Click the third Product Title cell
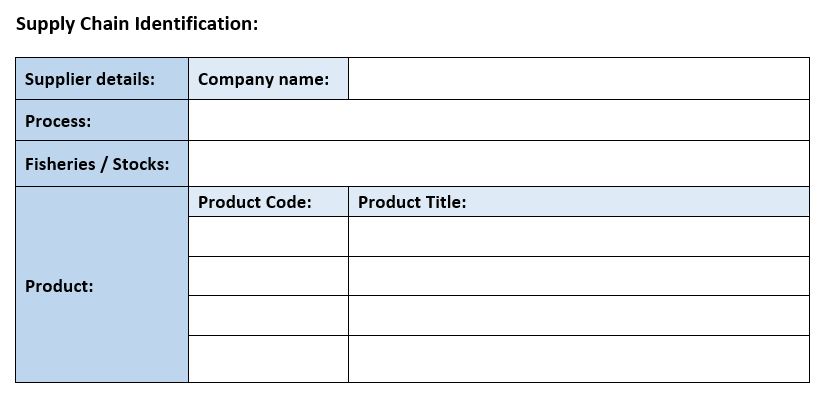This screenshot has height=404, width=831. pos(578,316)
